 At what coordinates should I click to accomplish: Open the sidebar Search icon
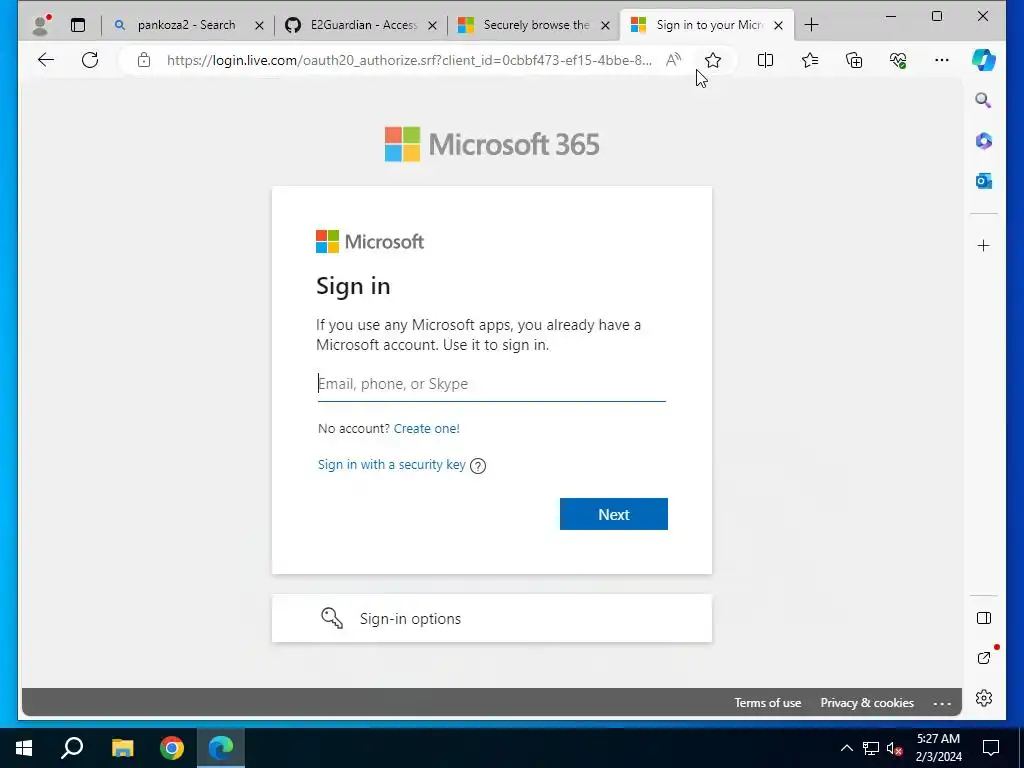[x=984, y=100]
